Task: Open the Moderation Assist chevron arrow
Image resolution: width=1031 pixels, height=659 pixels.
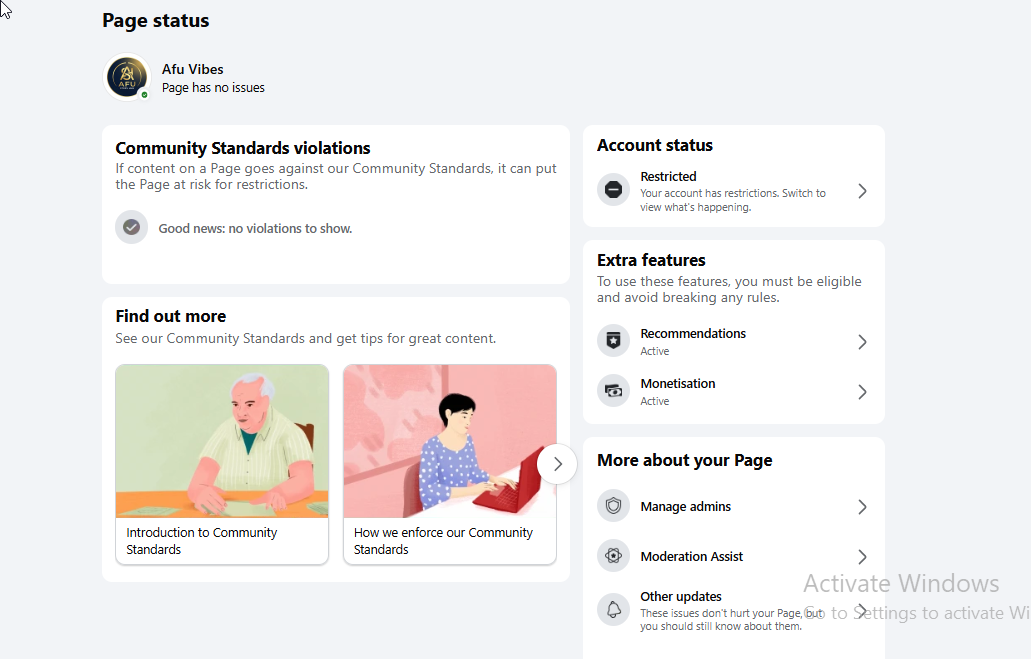Action: [862, 557]
